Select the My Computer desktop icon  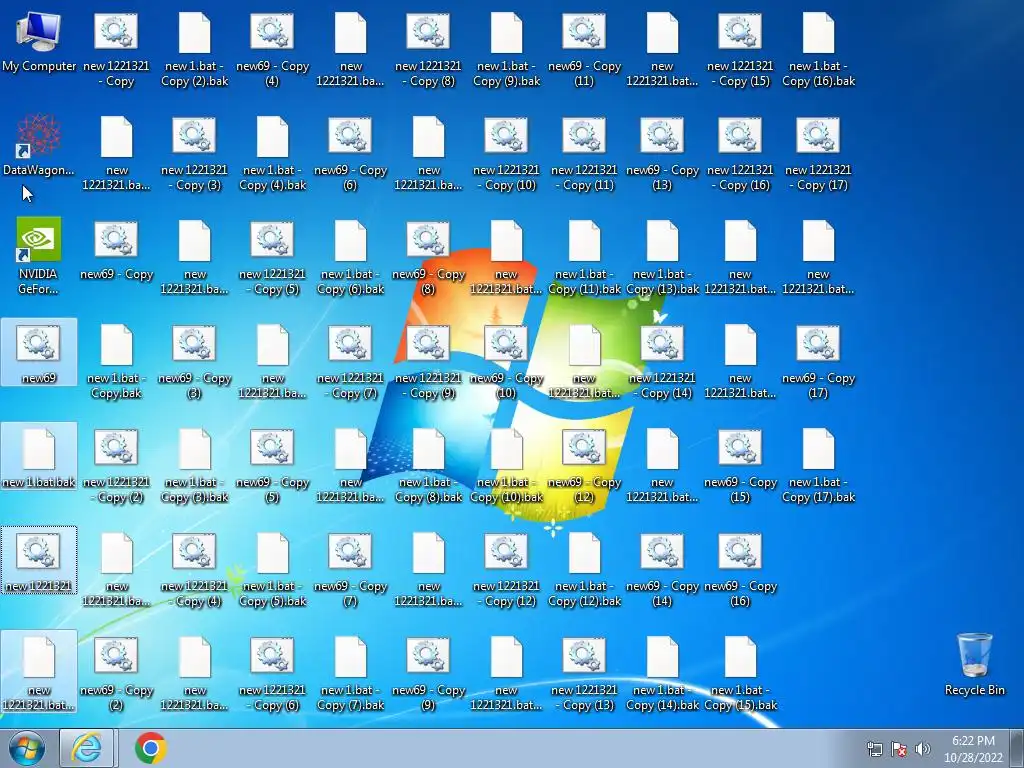[39, 42]
